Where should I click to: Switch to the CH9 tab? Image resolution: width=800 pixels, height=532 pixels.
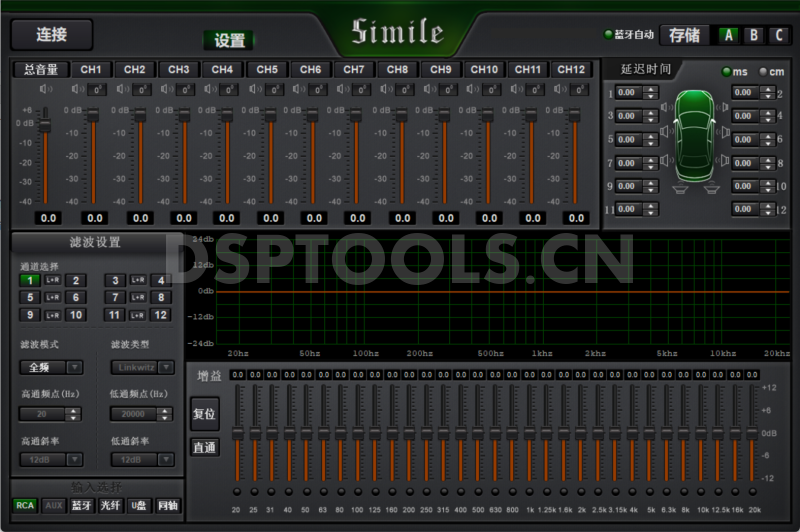441,69
